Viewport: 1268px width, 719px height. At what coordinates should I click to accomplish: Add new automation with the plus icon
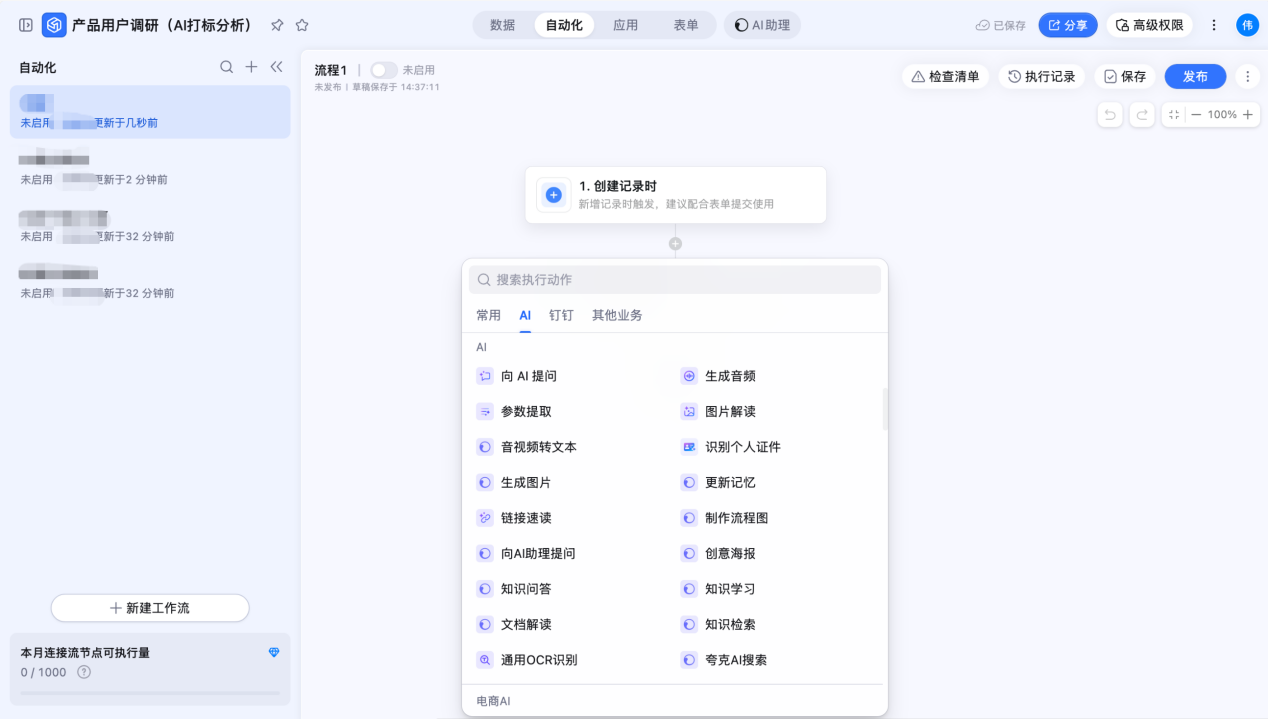(252, 67)
